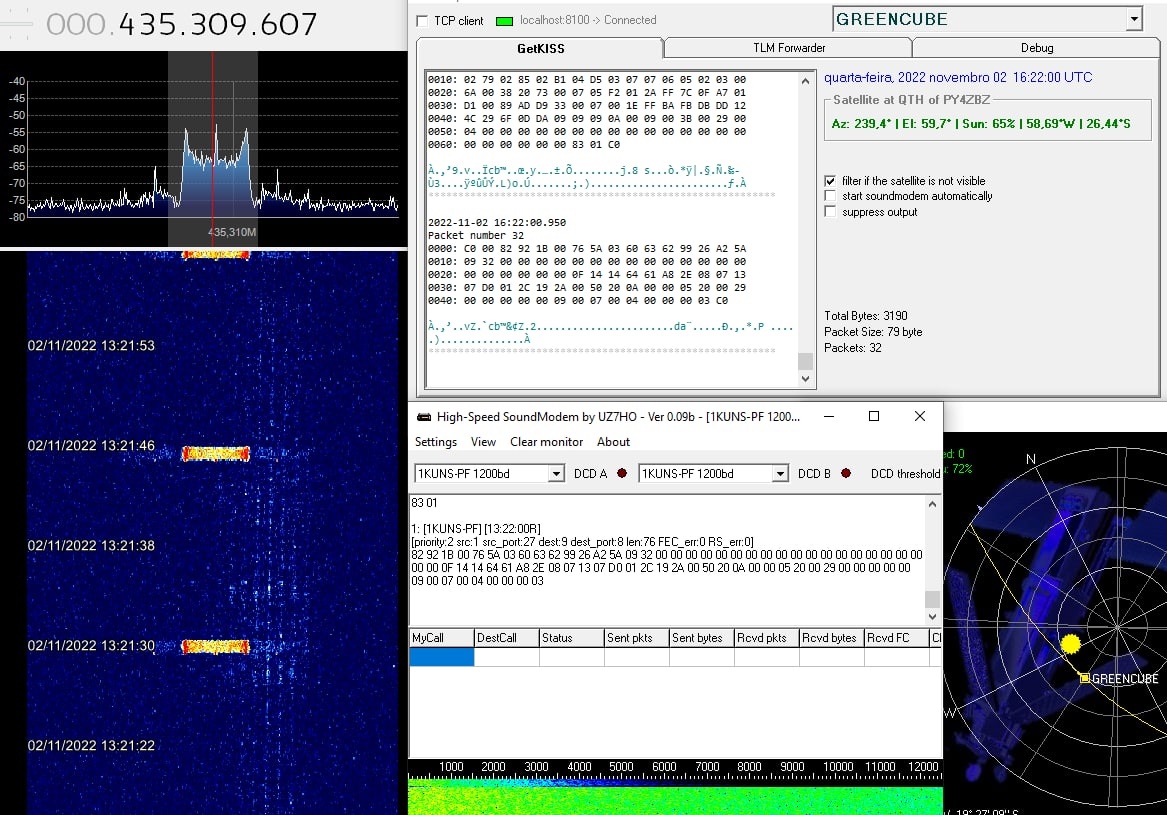Screen dimensions: 1167x815
Task: Uncheck filter if satellite is not visible
Action: pos(830,181)
